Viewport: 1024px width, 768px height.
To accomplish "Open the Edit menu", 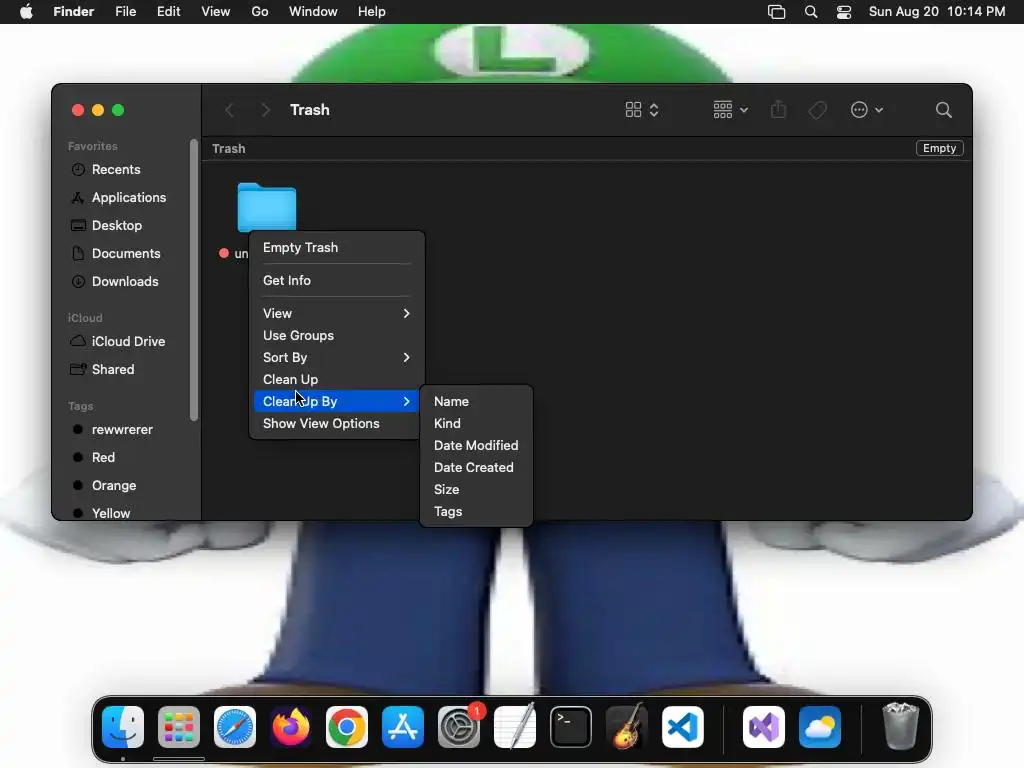I will [x=168, y=12].
